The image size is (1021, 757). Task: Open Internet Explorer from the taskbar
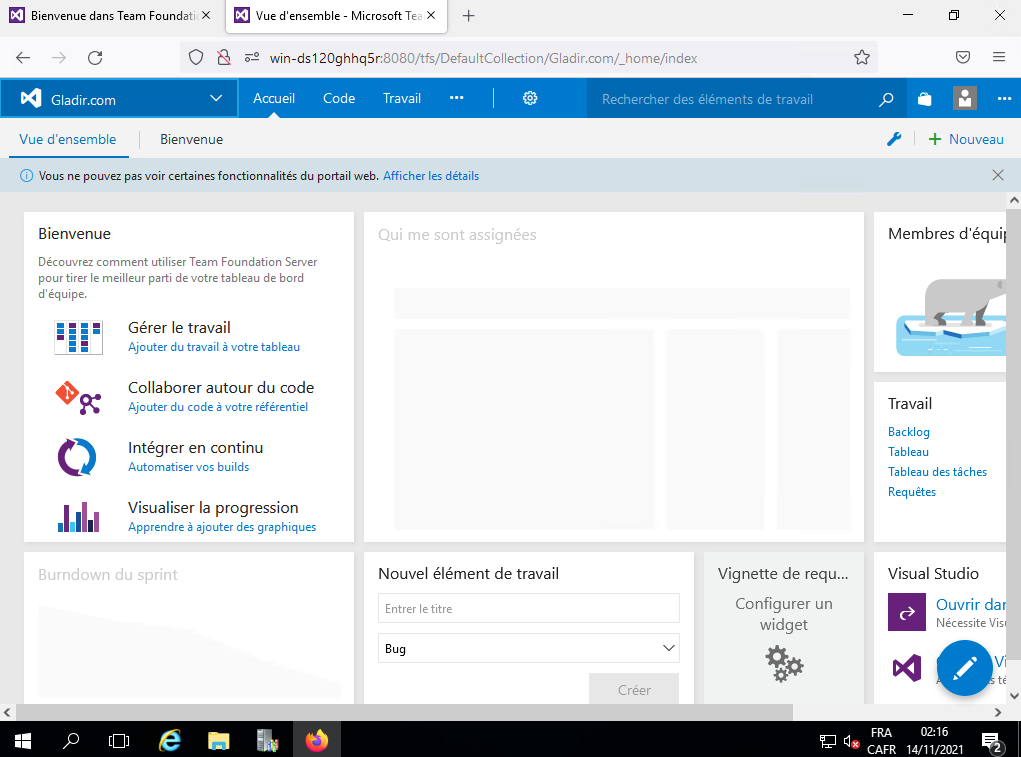click(170, 740)
